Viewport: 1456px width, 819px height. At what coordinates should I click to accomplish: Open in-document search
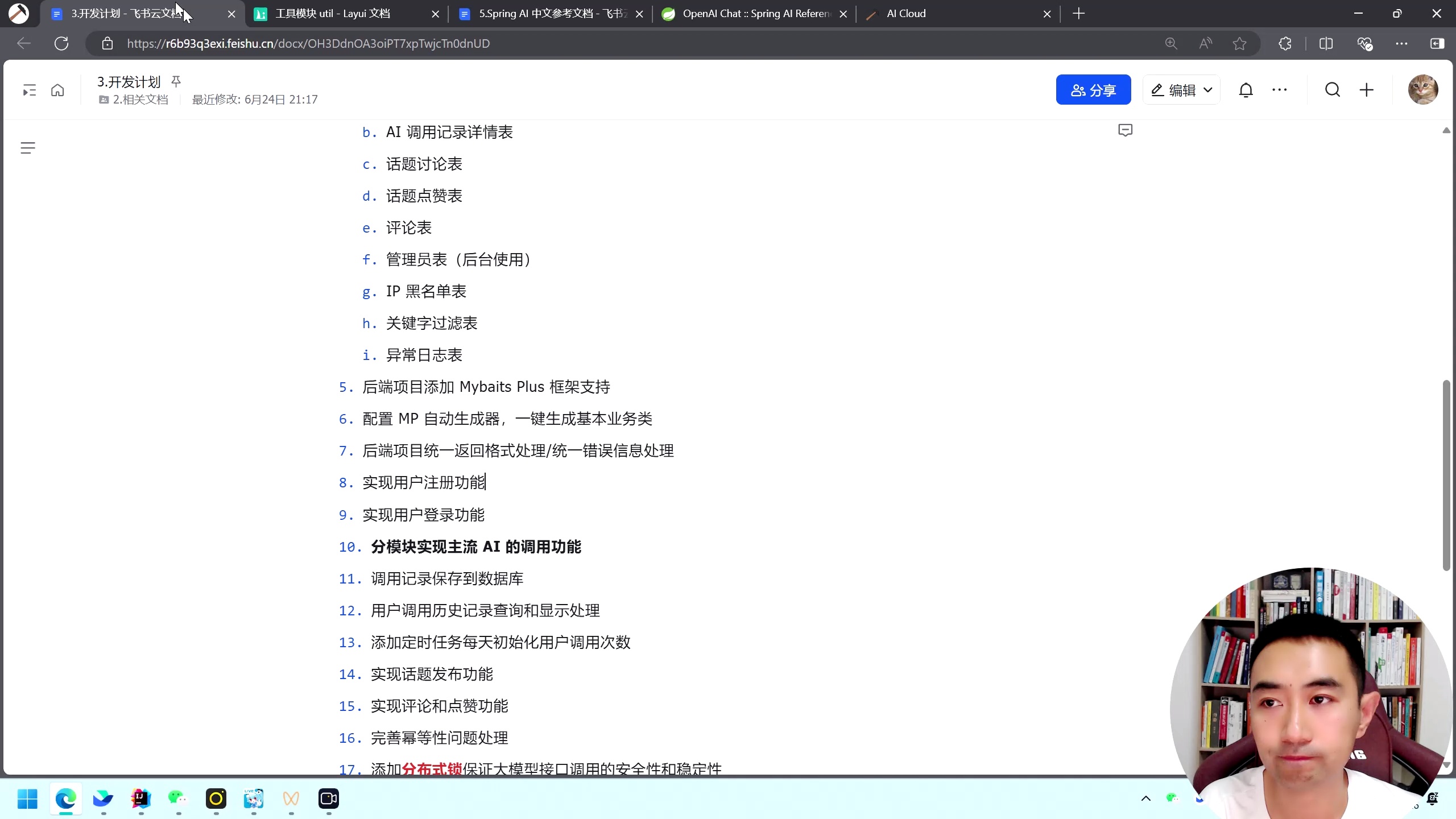1332,89
